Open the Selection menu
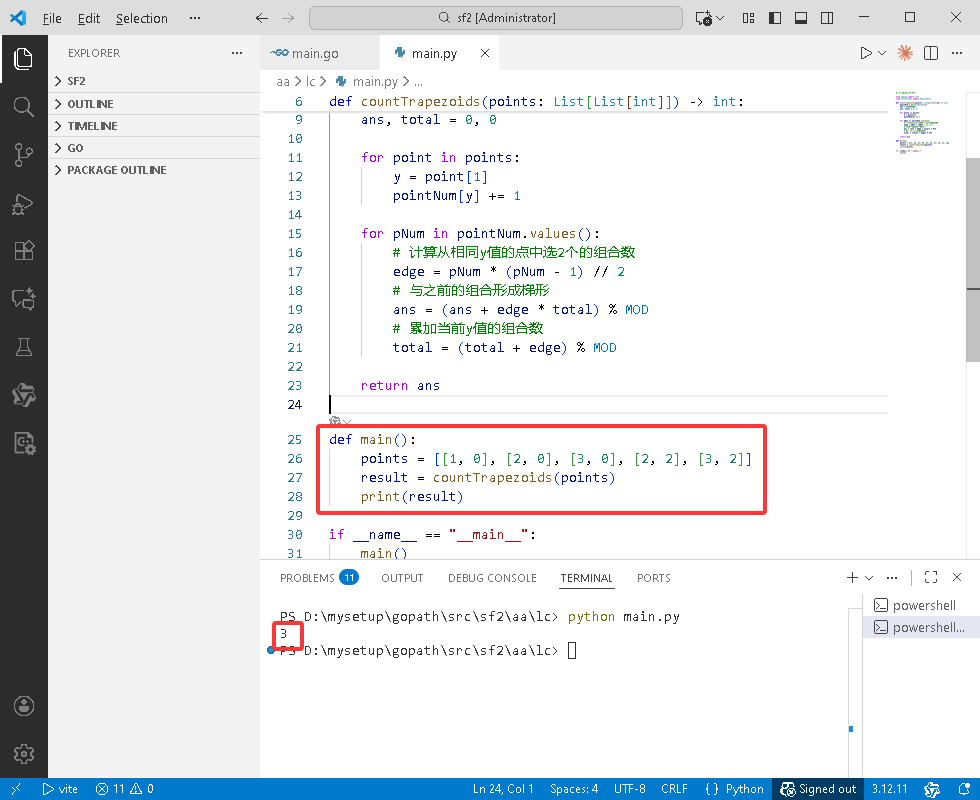Screen dimensions: 980x800 click(142, 18)
